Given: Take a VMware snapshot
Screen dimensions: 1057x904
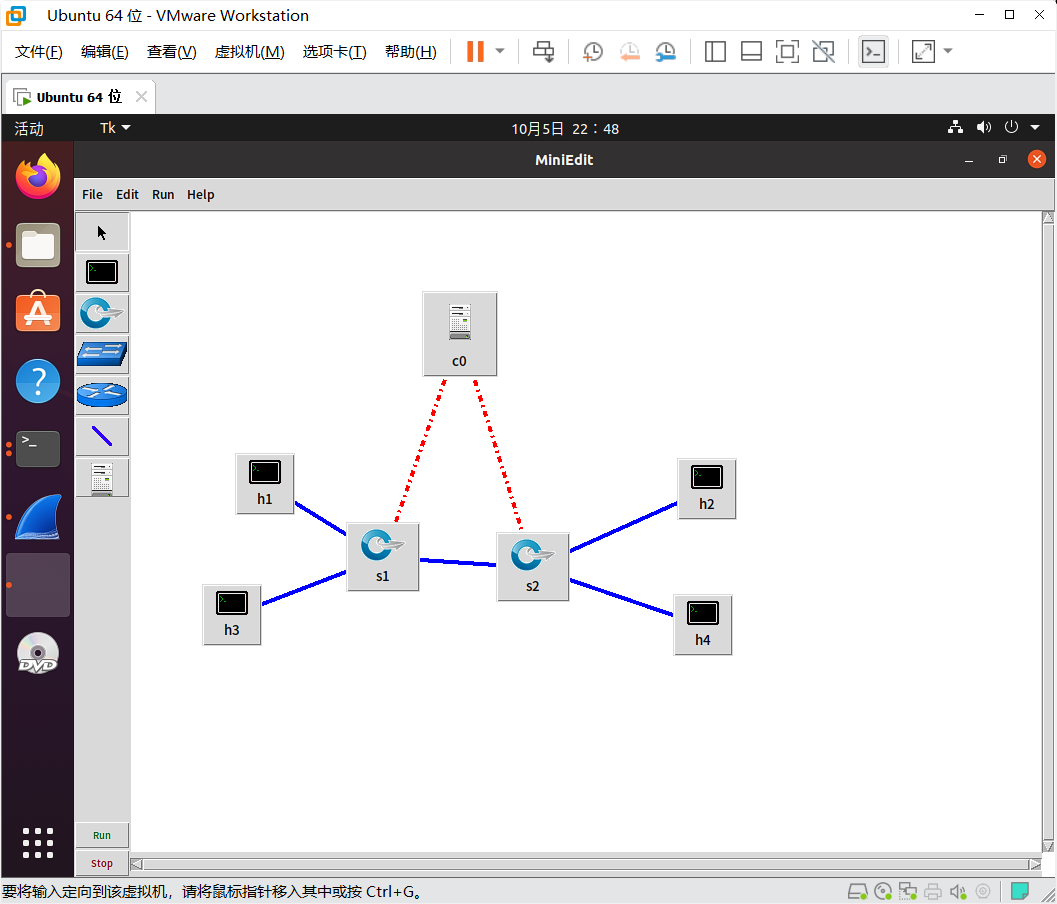Looking at the screenshot, I should 593,51.
